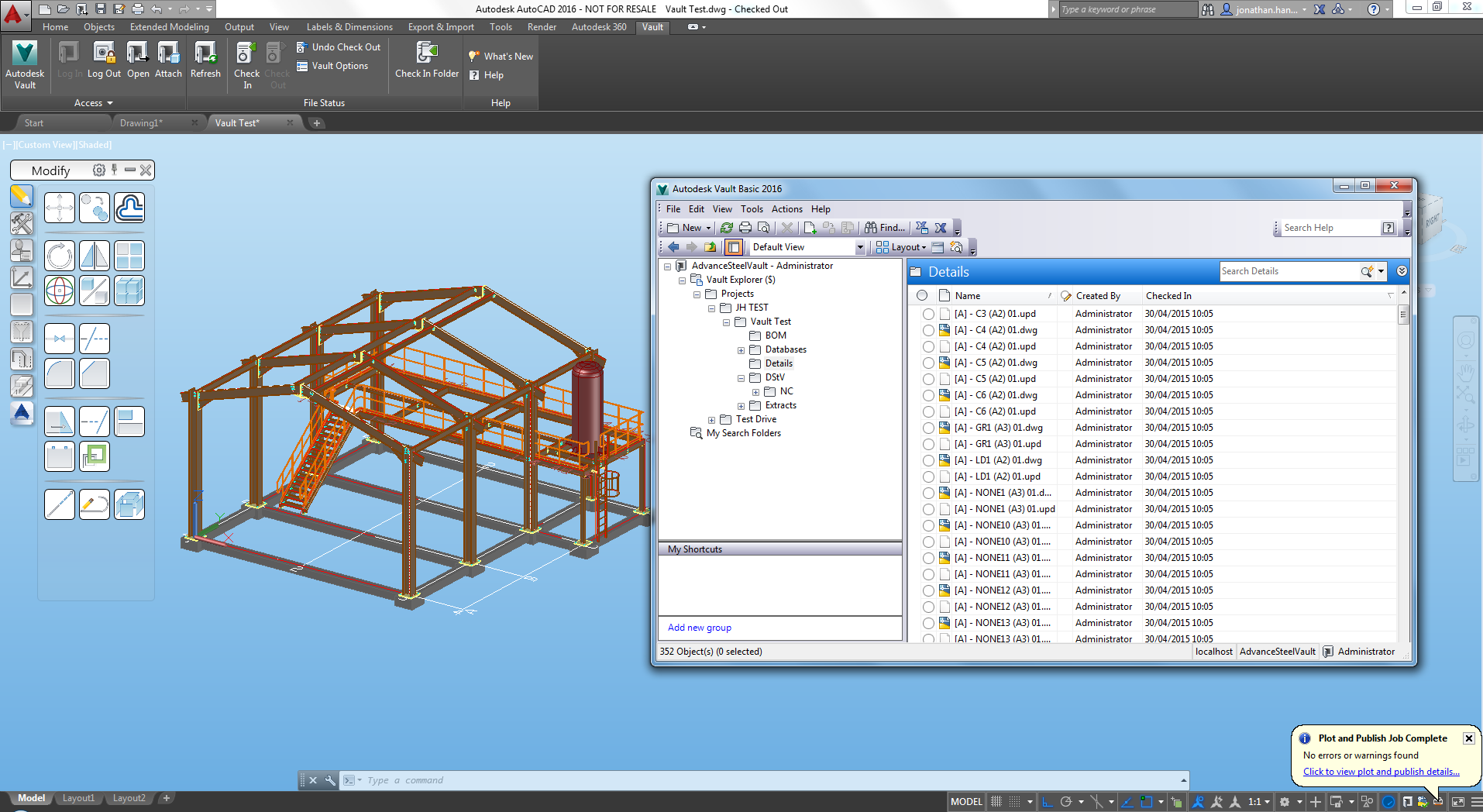
Task: Click the Add new group link
Action: 700,628
